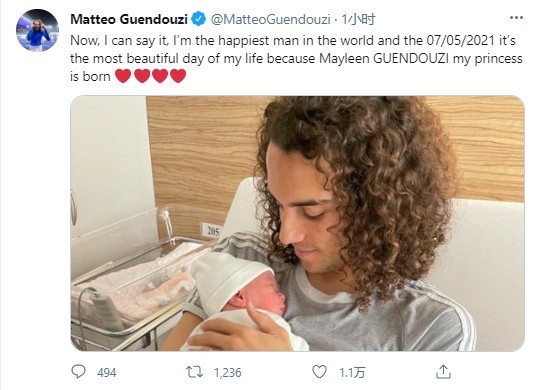
Task: Click the 1小时 timestamp
Action: [359, 19]
